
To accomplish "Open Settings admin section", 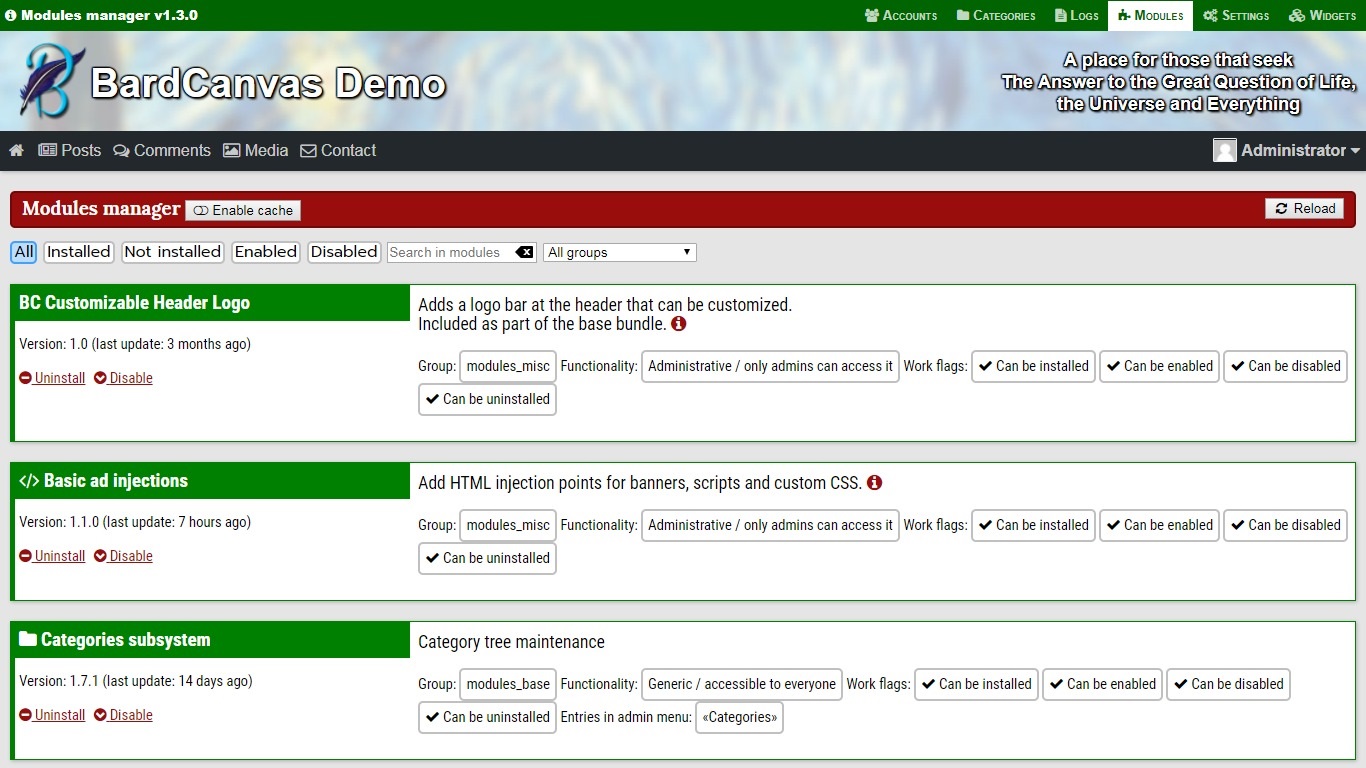I will (x=1236, y=15).
